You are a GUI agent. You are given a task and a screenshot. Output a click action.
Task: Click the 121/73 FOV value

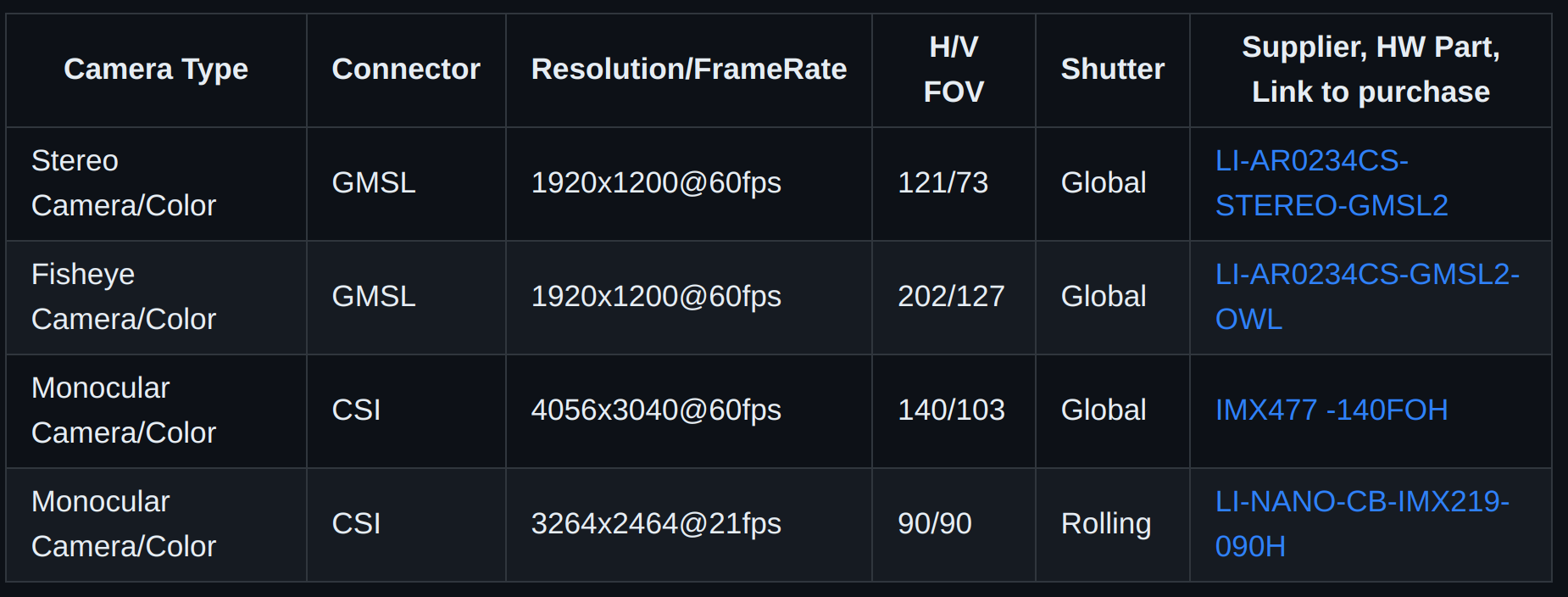coord(942,183)
